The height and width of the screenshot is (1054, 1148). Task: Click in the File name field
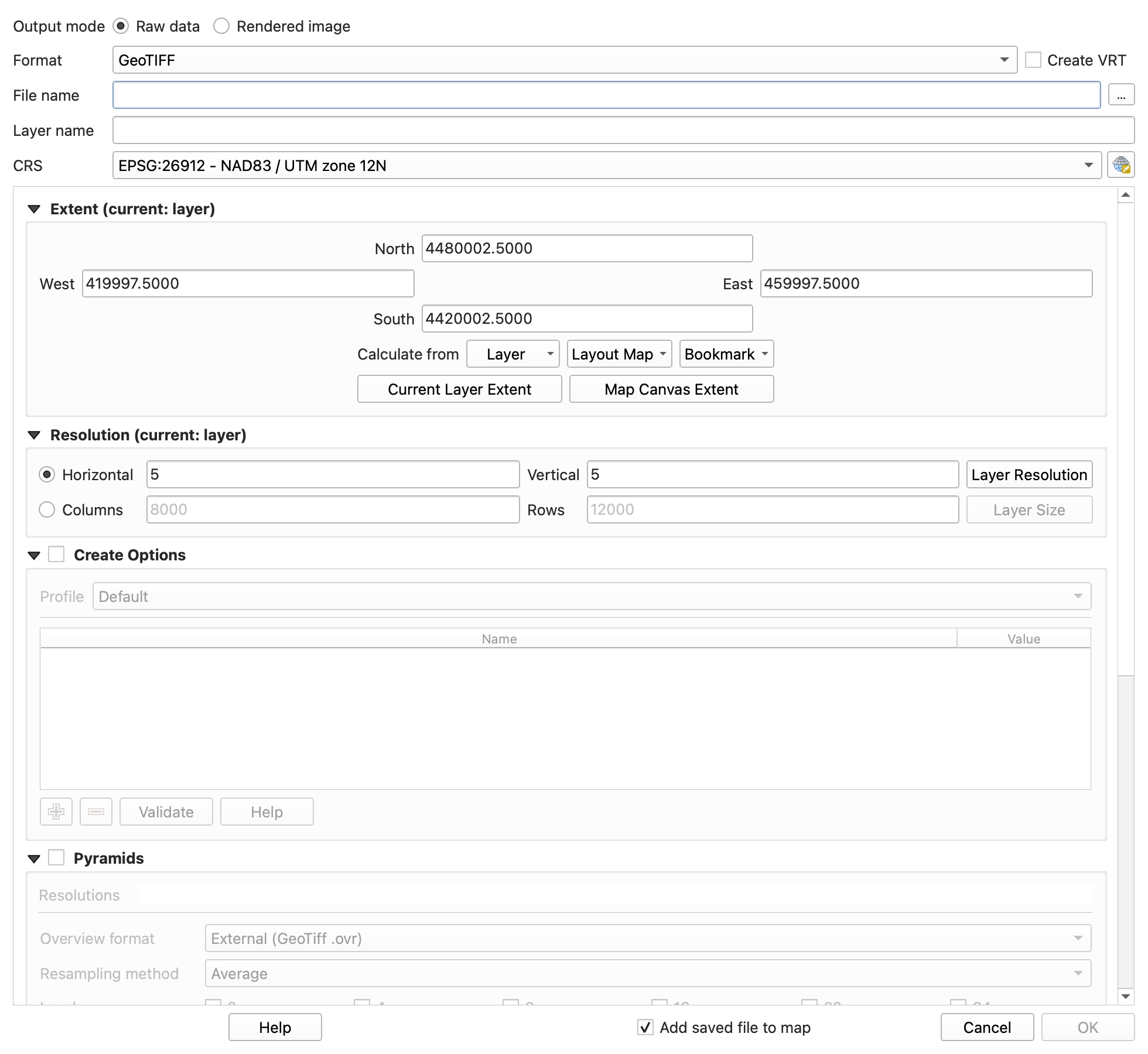point(606,95)
